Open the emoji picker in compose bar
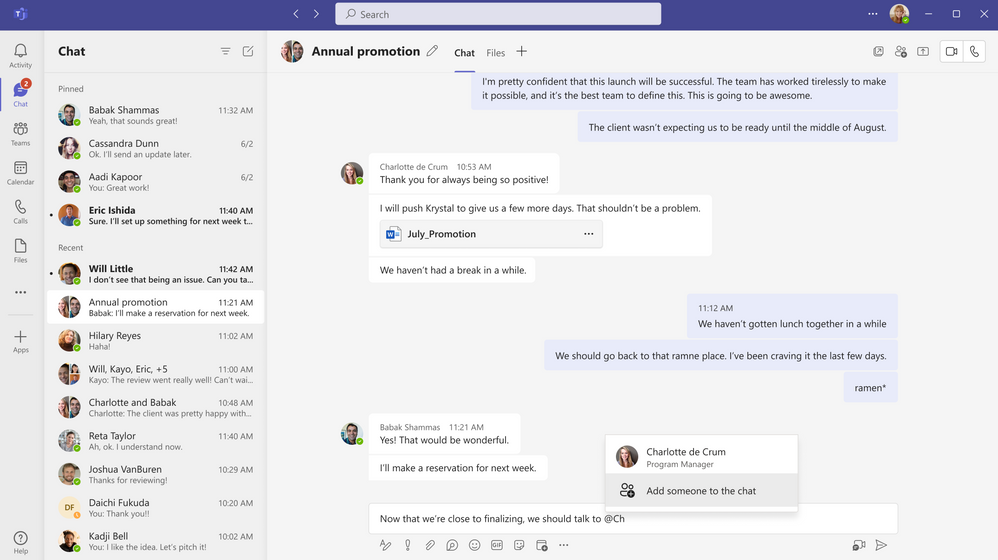The height and width of the screenshot is (560, 998). [x=475, y=545]
